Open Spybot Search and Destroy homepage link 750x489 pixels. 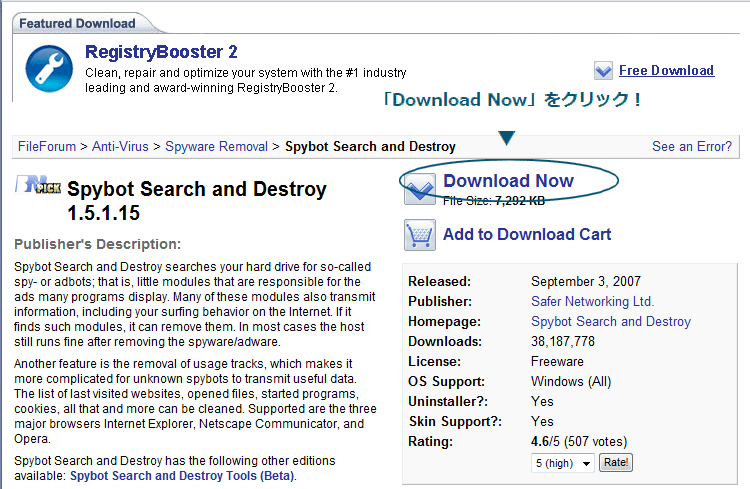point(611,322)
